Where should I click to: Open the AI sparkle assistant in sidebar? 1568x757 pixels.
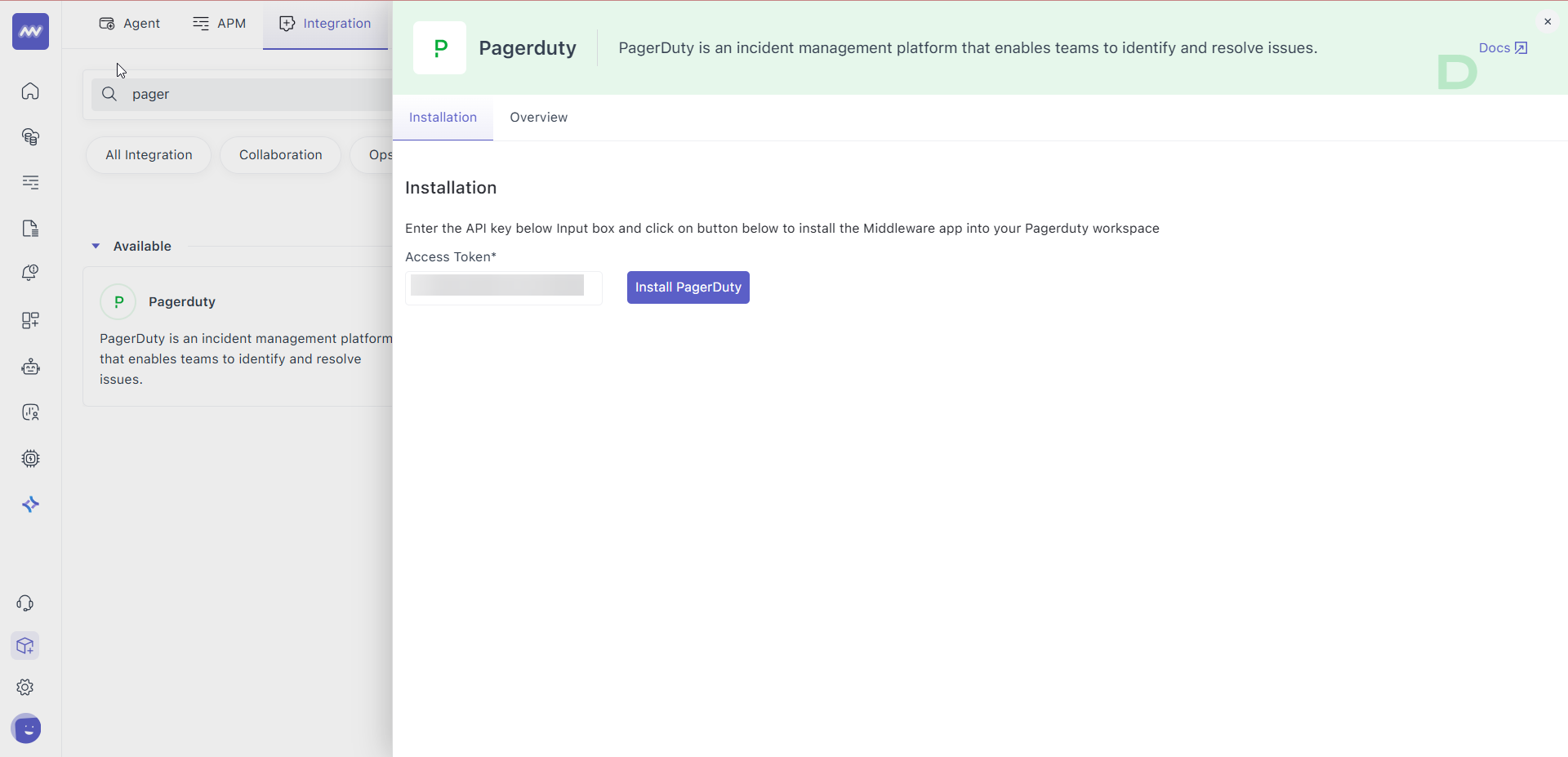pos(30,505)
